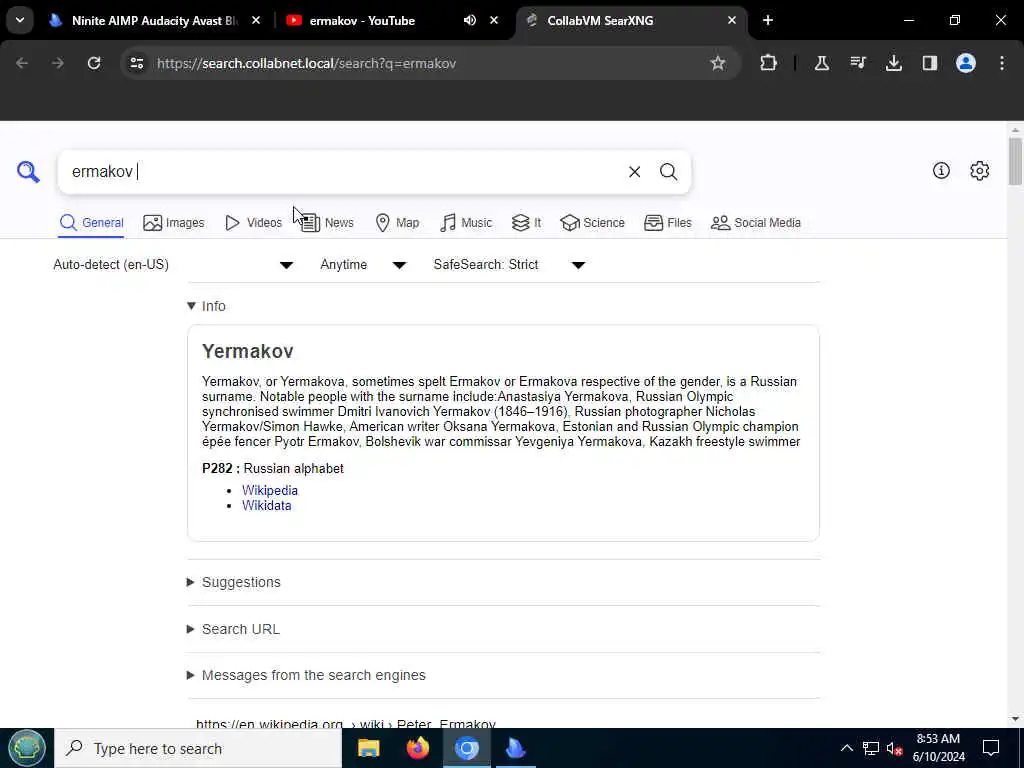
Task: Clear the search query with X
Action: pos(634,172)
